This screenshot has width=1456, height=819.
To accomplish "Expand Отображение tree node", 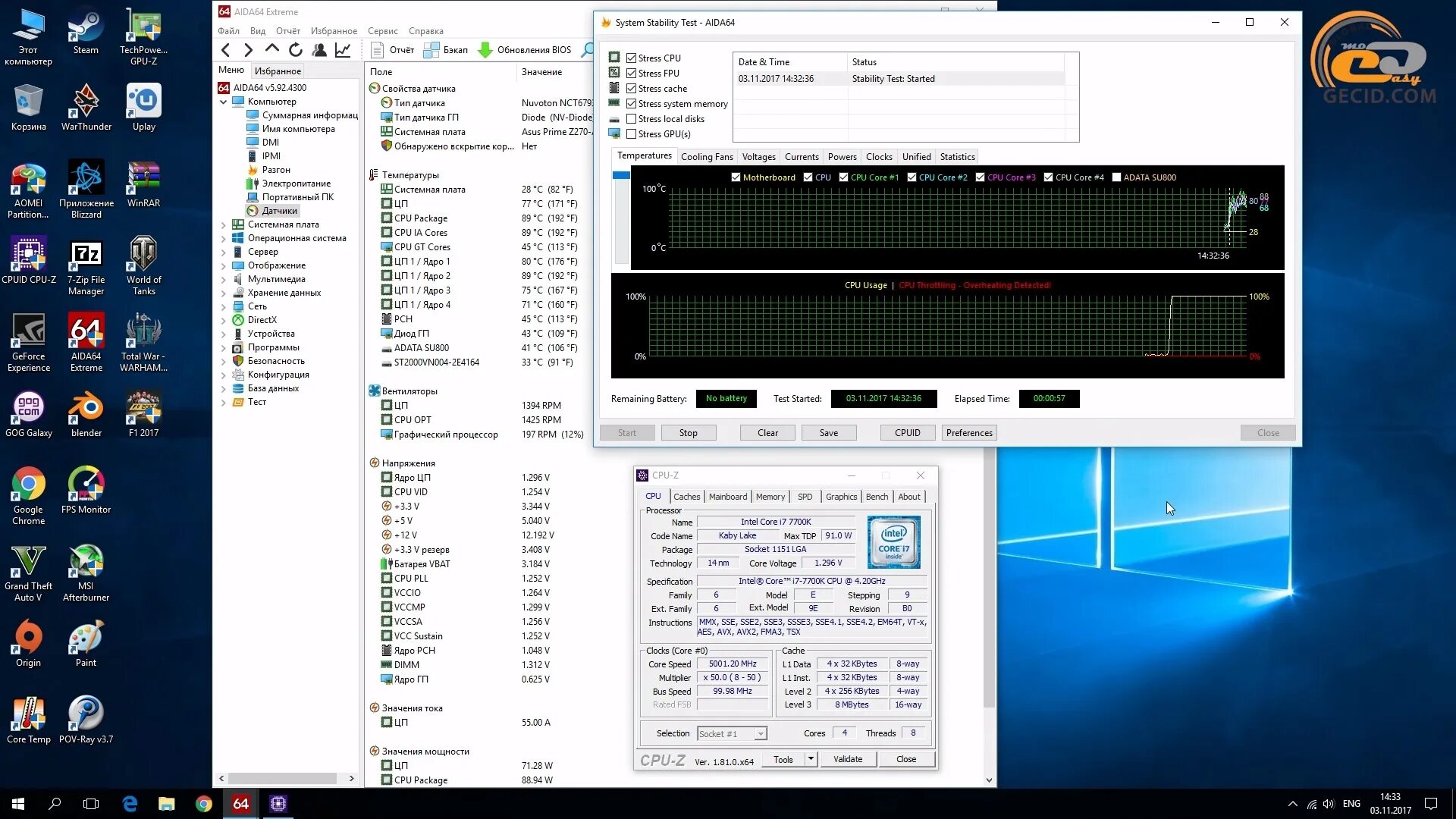I will pyautogui.click(x=224, y=265).
